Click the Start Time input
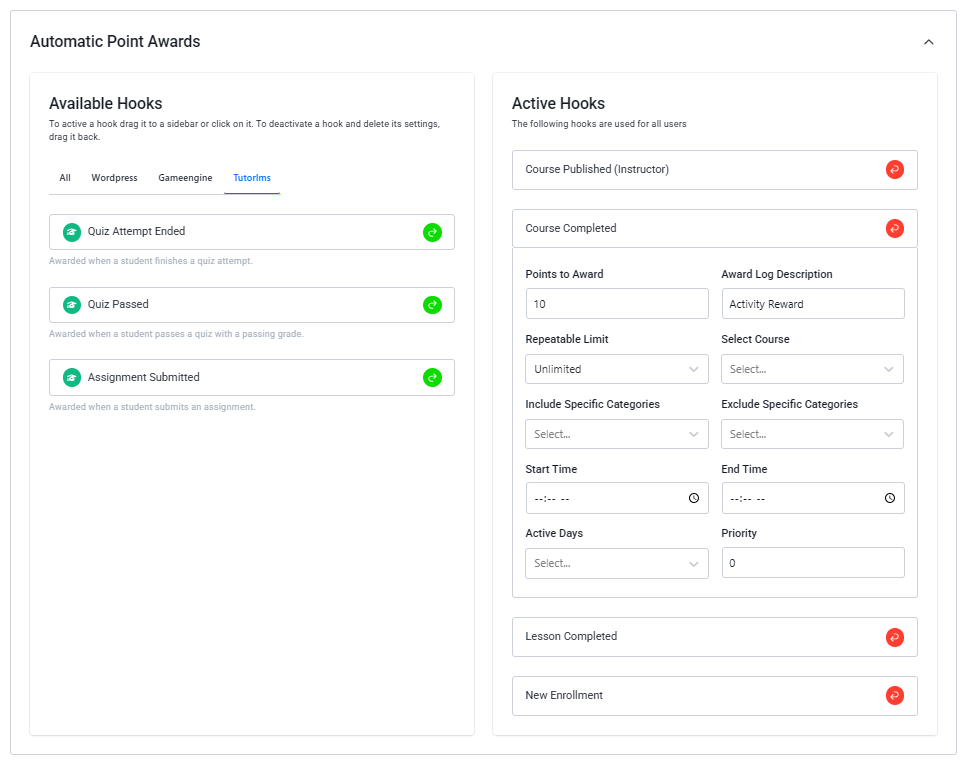 tap(617, 498)
